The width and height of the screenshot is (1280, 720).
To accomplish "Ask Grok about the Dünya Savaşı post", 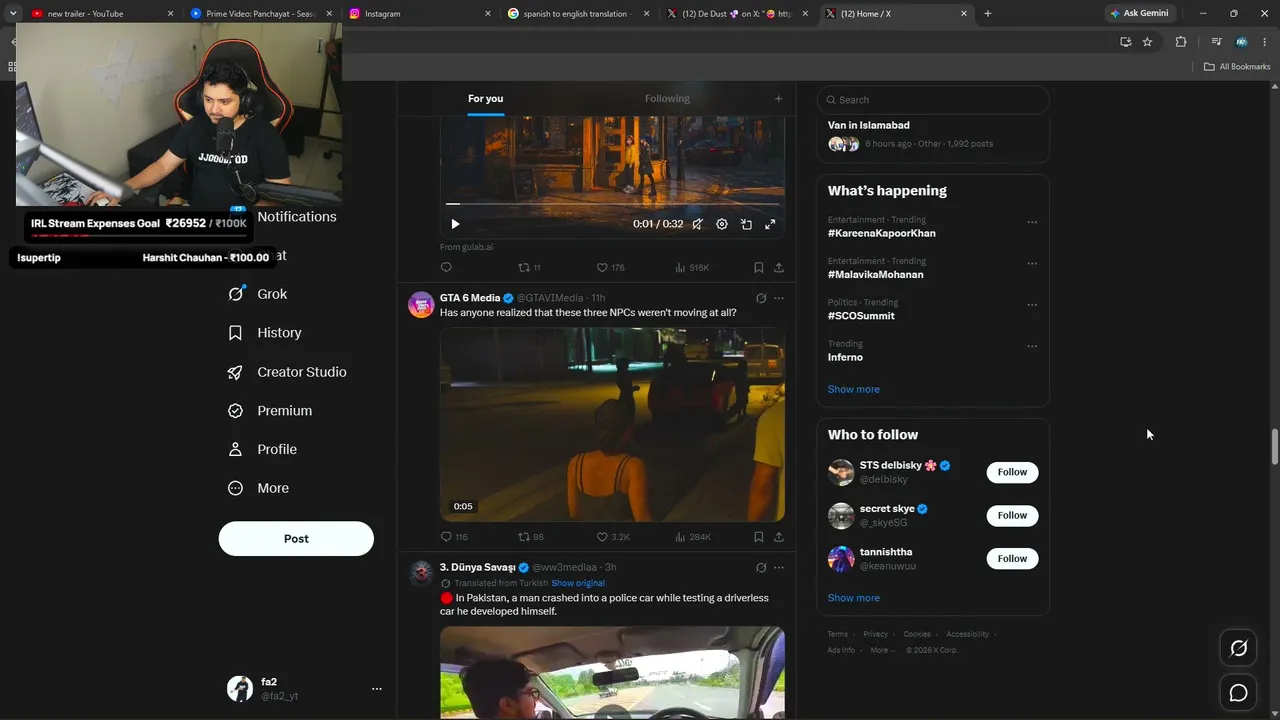I will [761, 567].
